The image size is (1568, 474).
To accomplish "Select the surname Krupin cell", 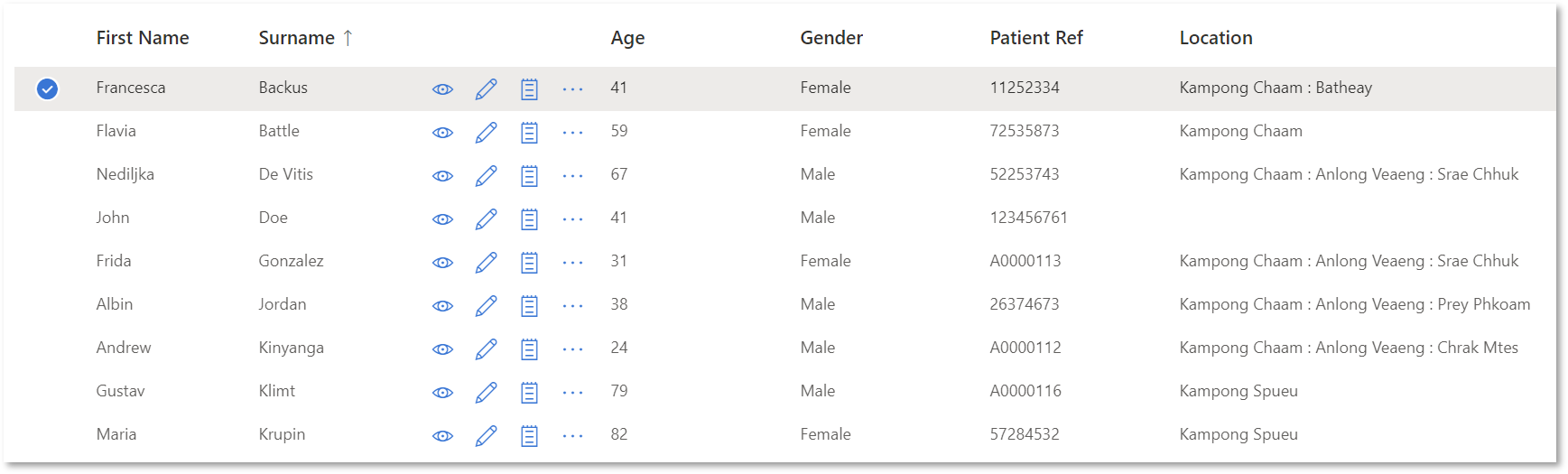I will 282,434.
